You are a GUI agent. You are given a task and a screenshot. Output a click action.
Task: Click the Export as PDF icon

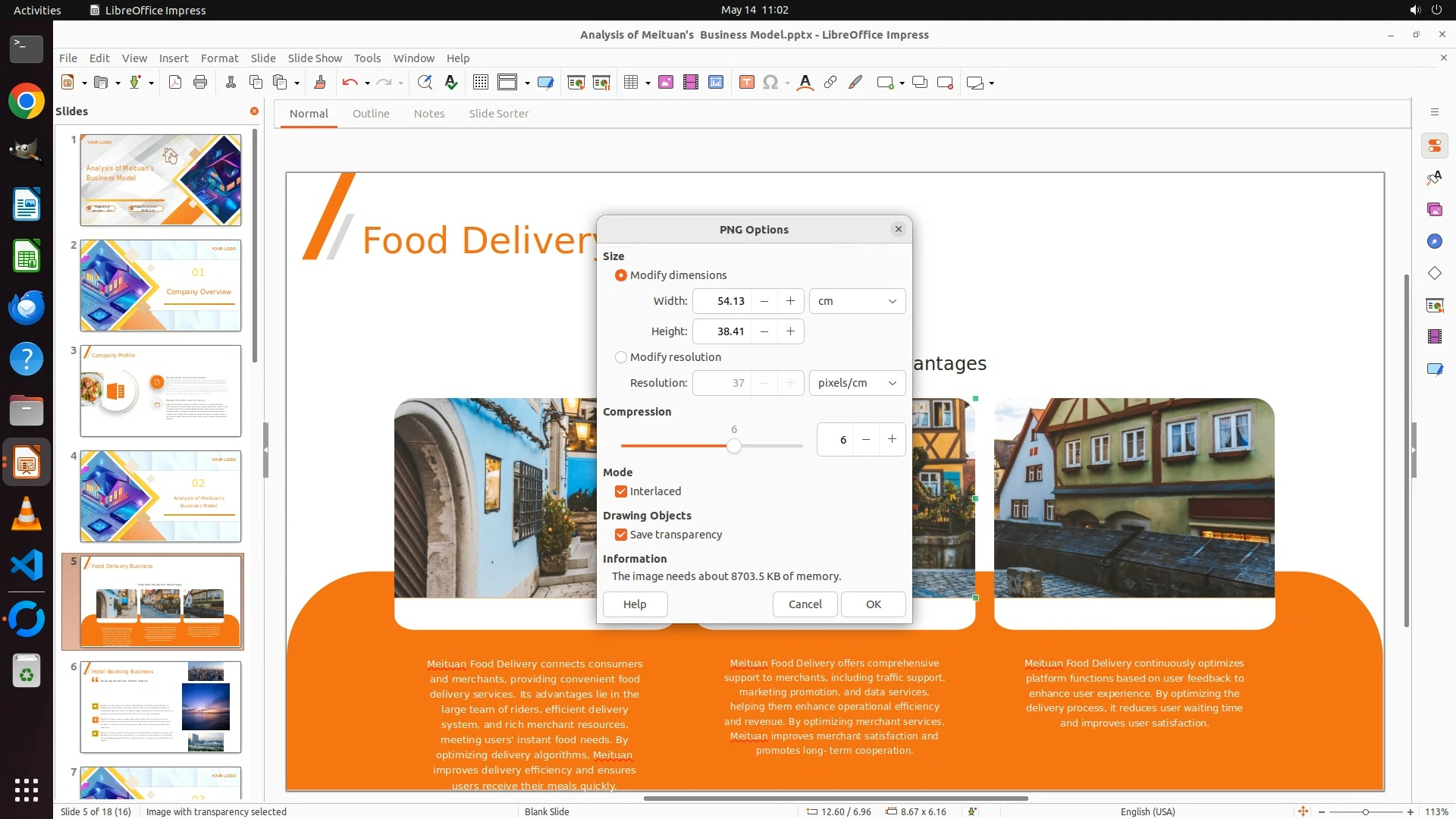point(175,83)
